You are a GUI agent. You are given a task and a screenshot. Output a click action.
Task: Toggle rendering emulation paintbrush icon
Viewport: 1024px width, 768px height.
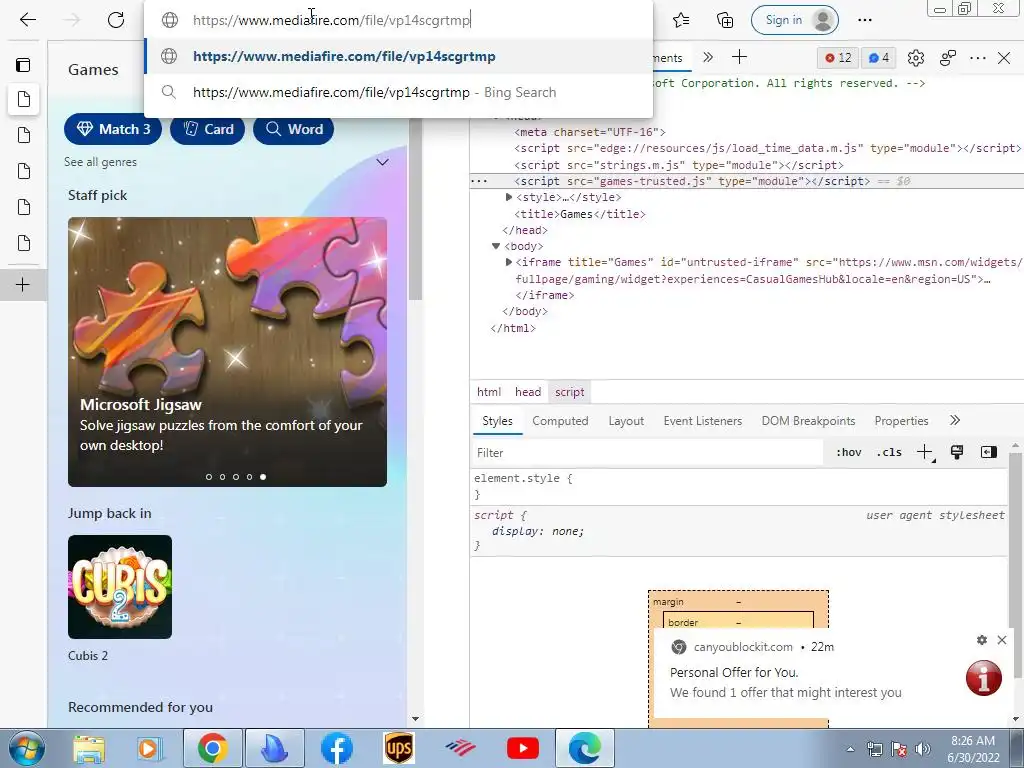tap(957, 452)
